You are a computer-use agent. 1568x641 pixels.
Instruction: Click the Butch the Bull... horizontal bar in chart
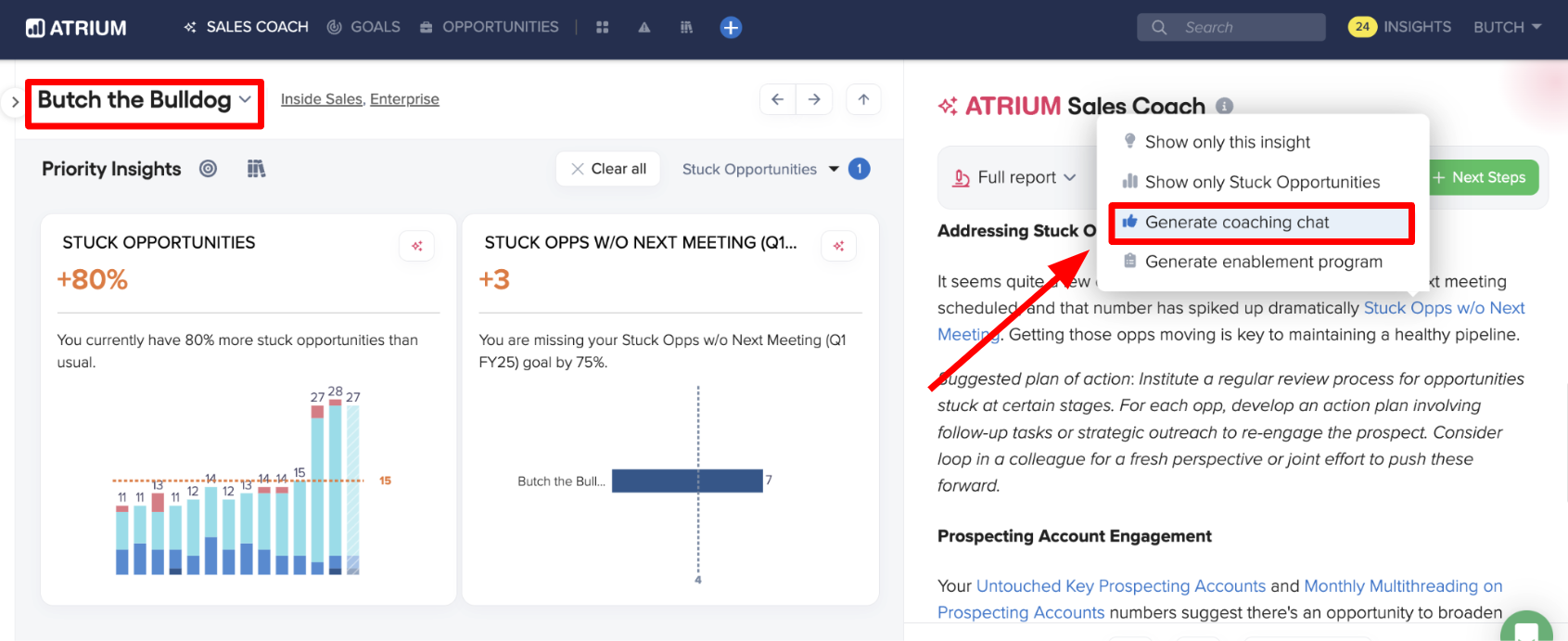(x=687, y=481)
